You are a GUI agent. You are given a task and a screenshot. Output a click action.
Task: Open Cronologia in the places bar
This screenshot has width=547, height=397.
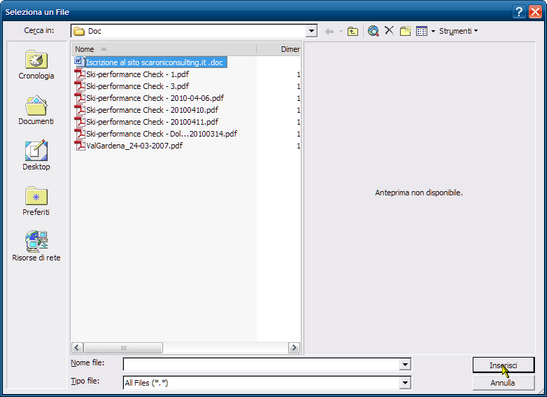point(36,65)
